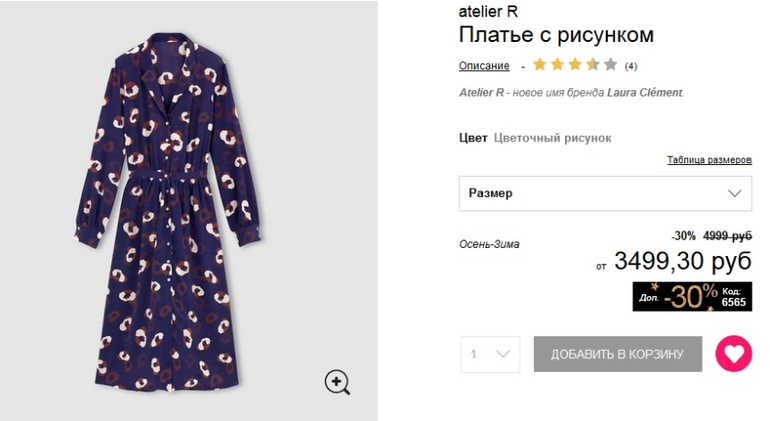Click the atelier R brand name
Screen dimensions: 770x421
pos(488,12)
